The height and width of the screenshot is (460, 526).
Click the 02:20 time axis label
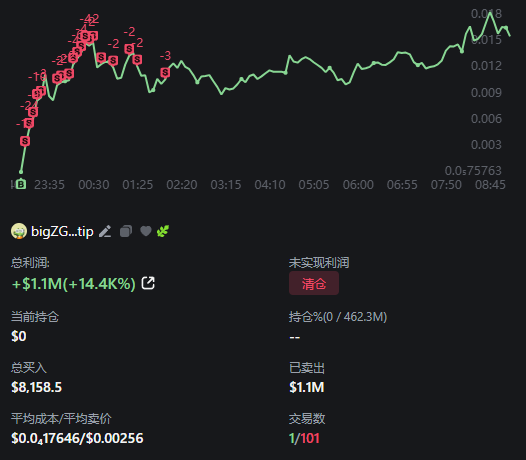click(x=182, y=185)
